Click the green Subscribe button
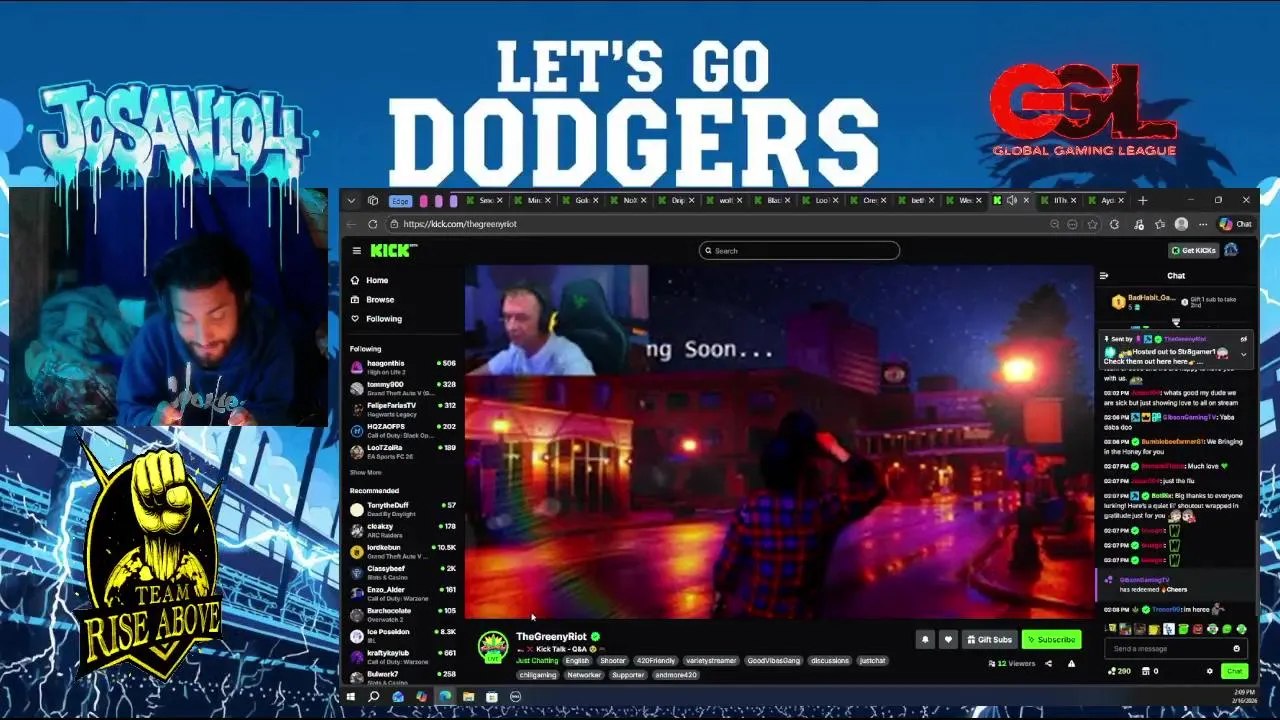This screenshot has width=1280, height=720. [x=1051, y=640]
